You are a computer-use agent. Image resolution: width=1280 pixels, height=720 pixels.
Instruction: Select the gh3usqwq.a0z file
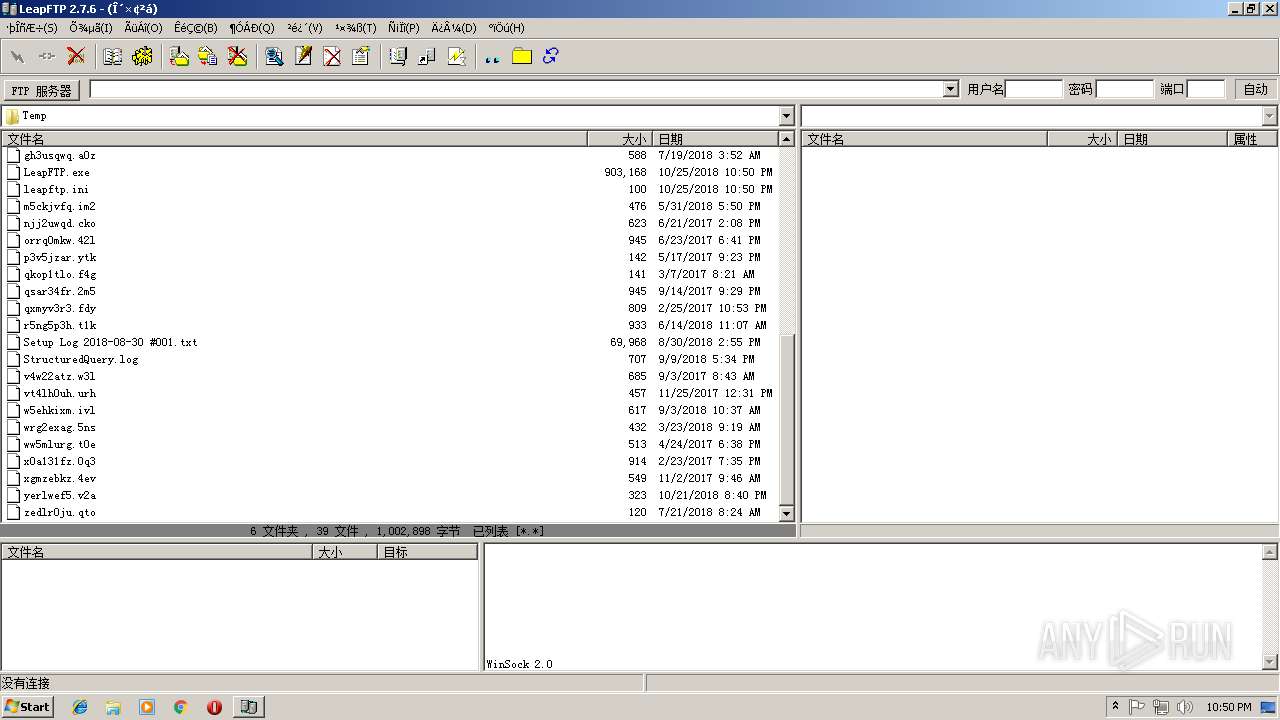click(59, 155)
